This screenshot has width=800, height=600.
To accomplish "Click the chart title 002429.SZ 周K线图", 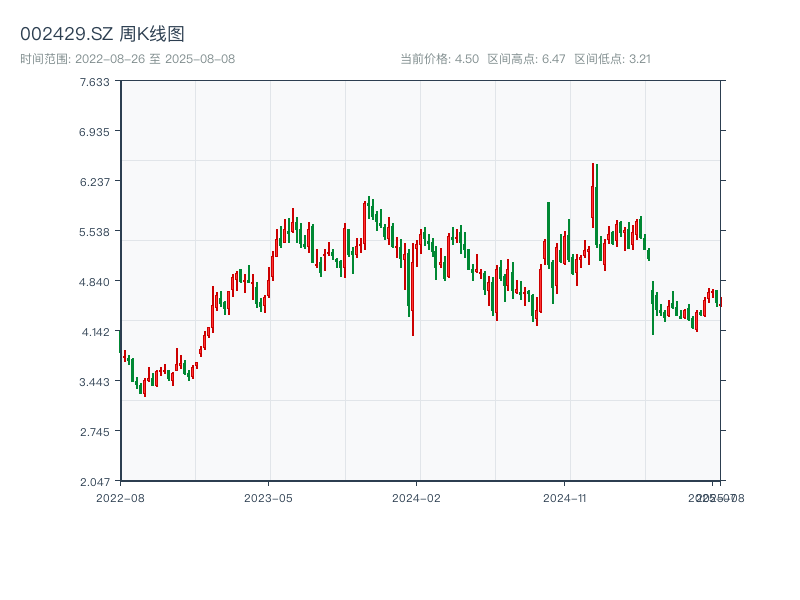I will (102, 34).
